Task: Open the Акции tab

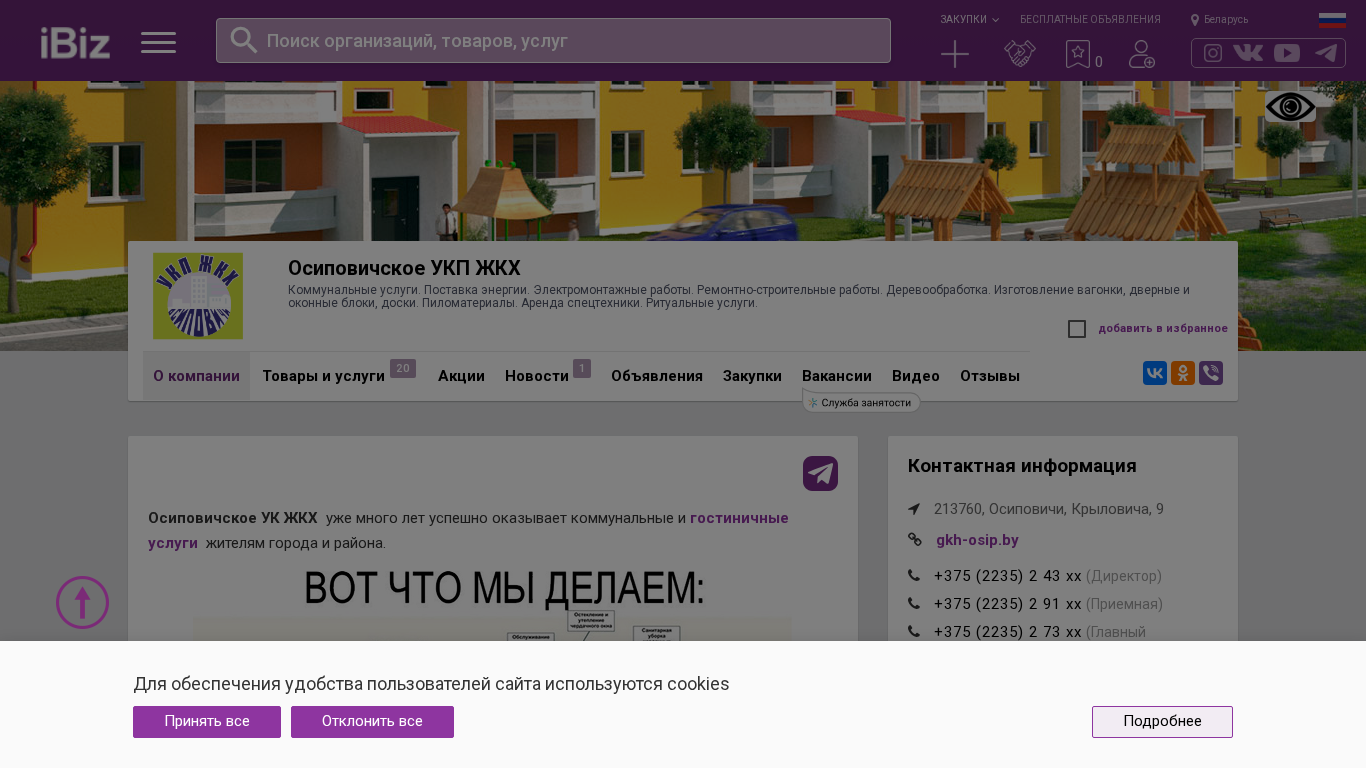Action: [461, 376]
